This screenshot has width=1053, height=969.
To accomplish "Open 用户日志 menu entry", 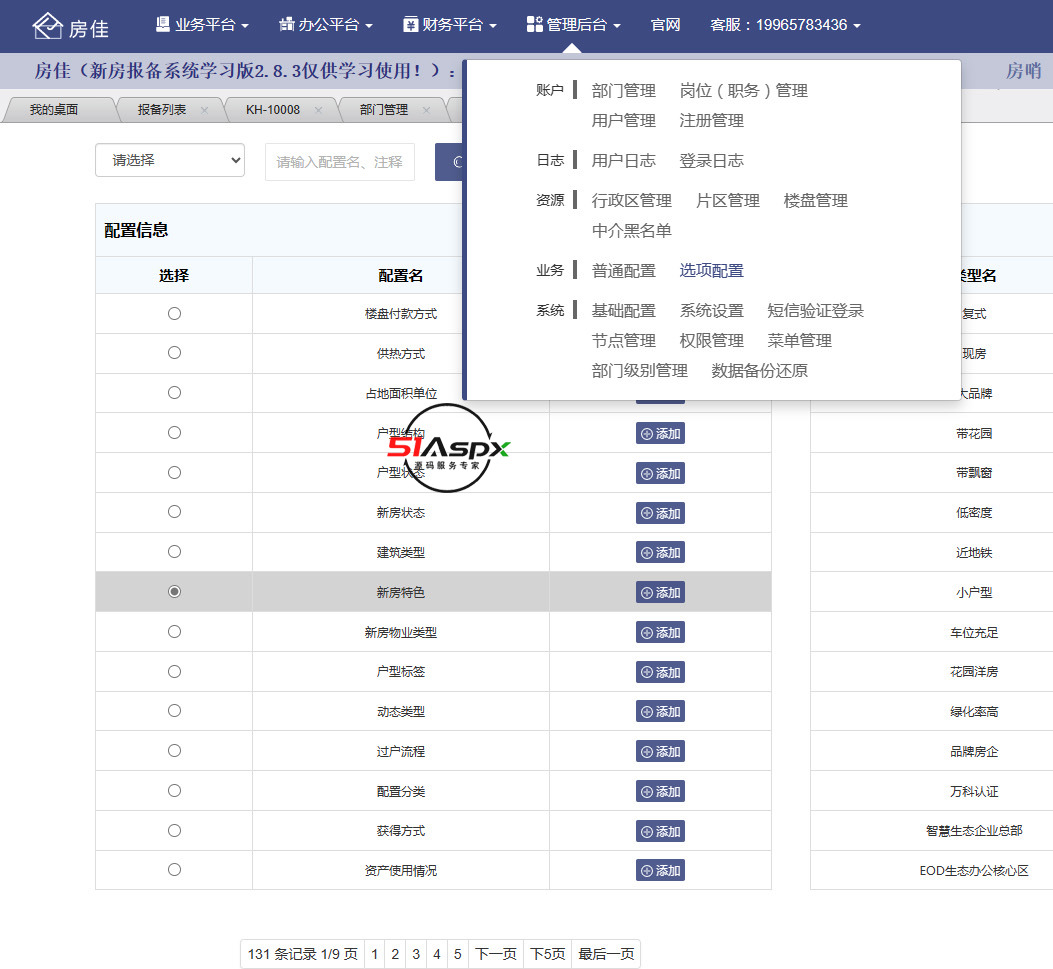I will click(623, 160).
